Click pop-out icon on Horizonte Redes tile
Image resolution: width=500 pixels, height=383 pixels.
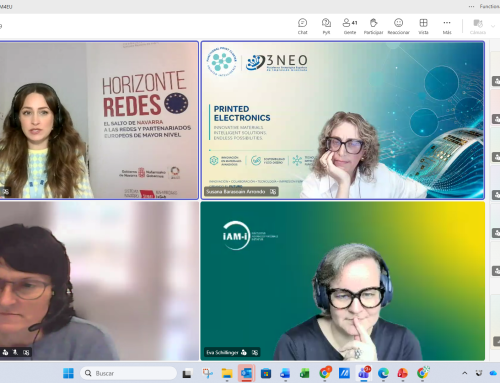pyautogui.click(x=6, y=192)
